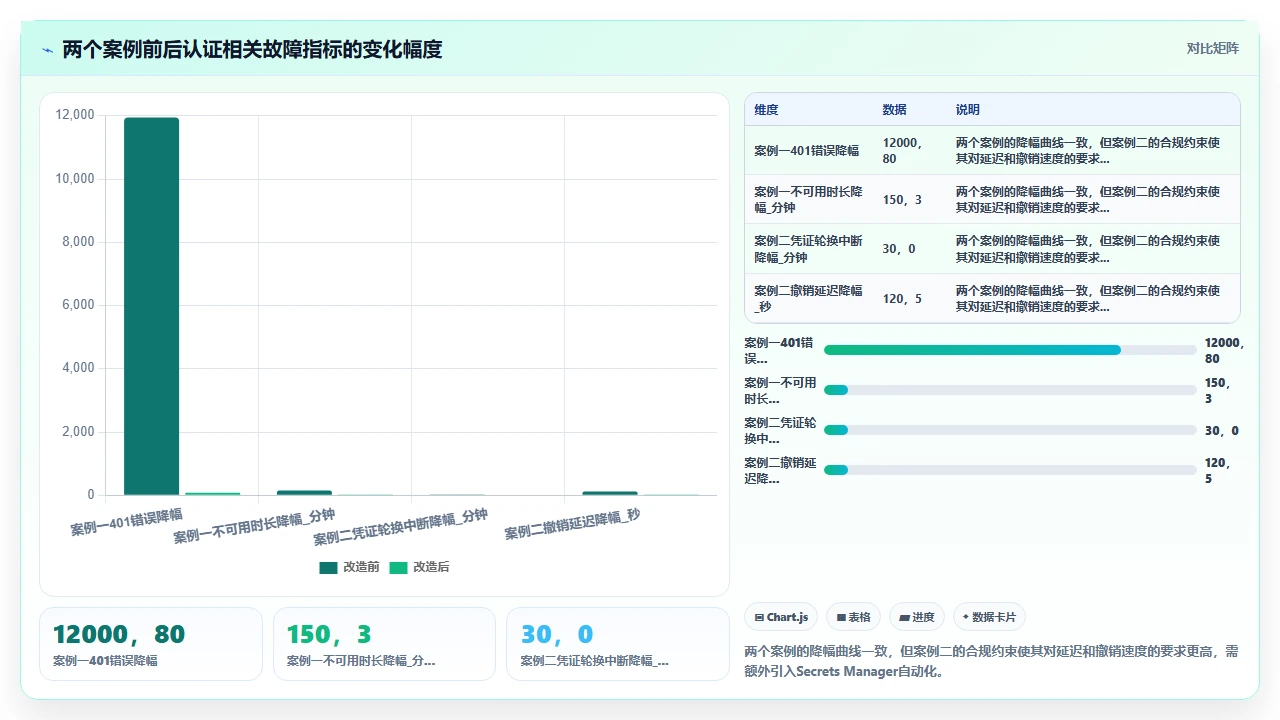The height and width of the screenshot is (720, 1280).
Task: Click the lightning icon beside the dashboard title
Action: click(x=47, y=50)
